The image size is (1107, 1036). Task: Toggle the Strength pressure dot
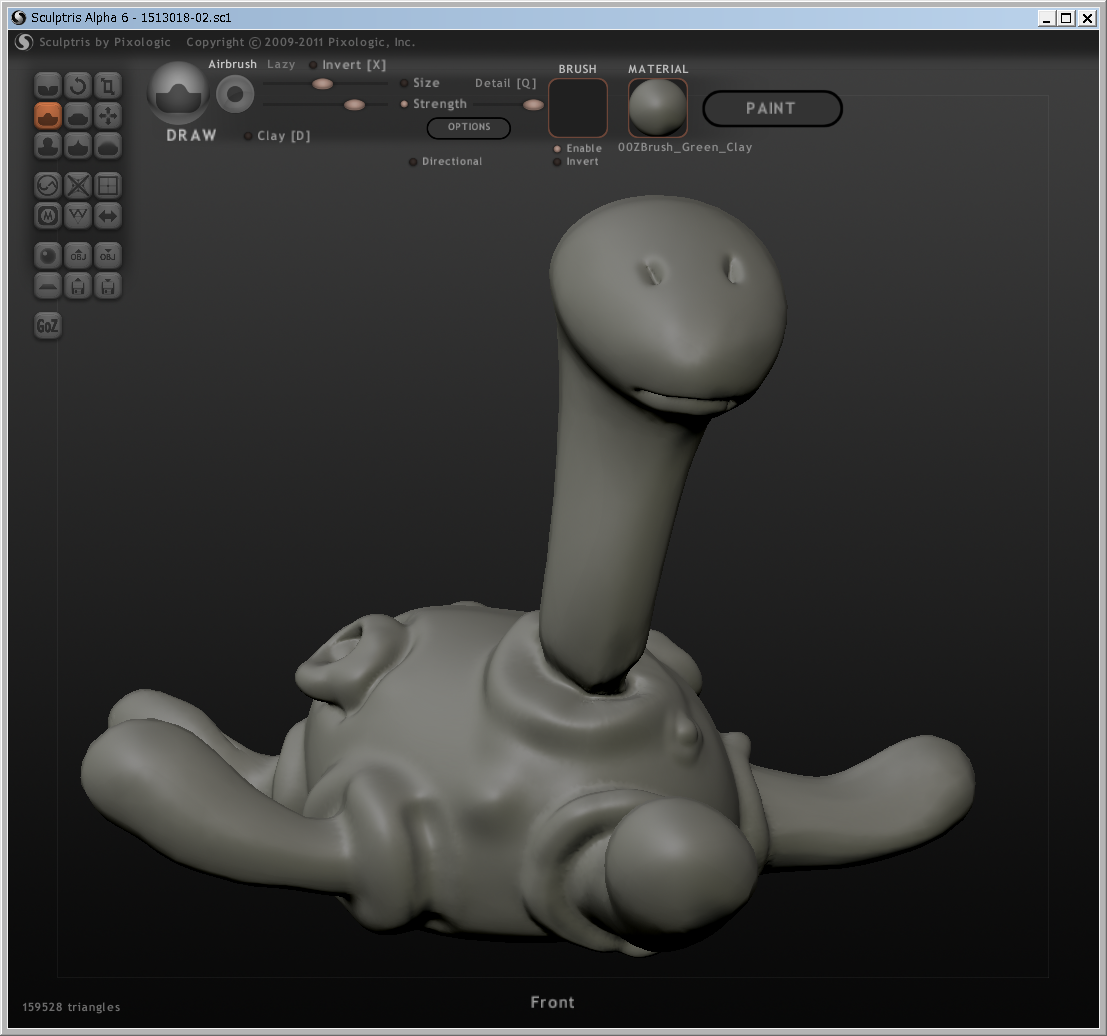coord(404,104)
